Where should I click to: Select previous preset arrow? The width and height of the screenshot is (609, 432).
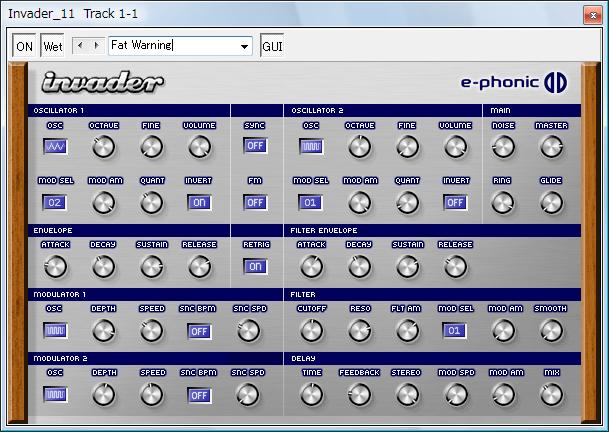[80, 45]
